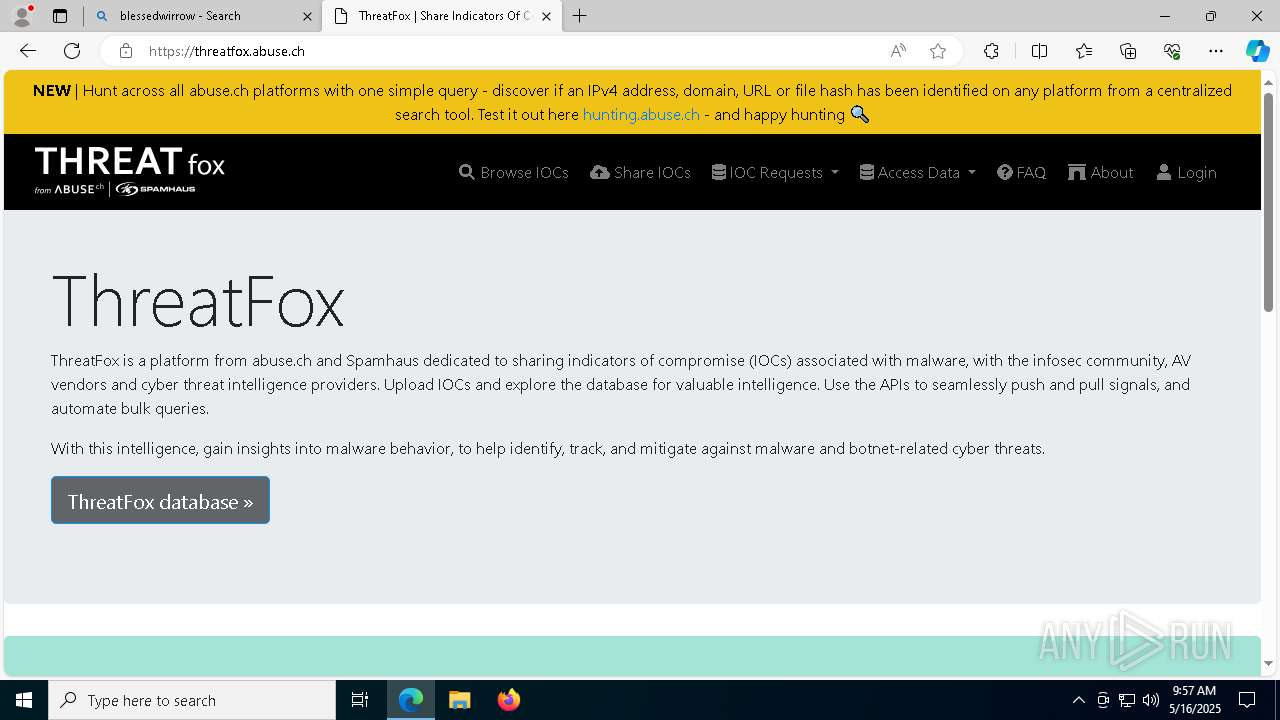Refresh the current page
This screenshot has width=1280, height=720.
(72, 51)
